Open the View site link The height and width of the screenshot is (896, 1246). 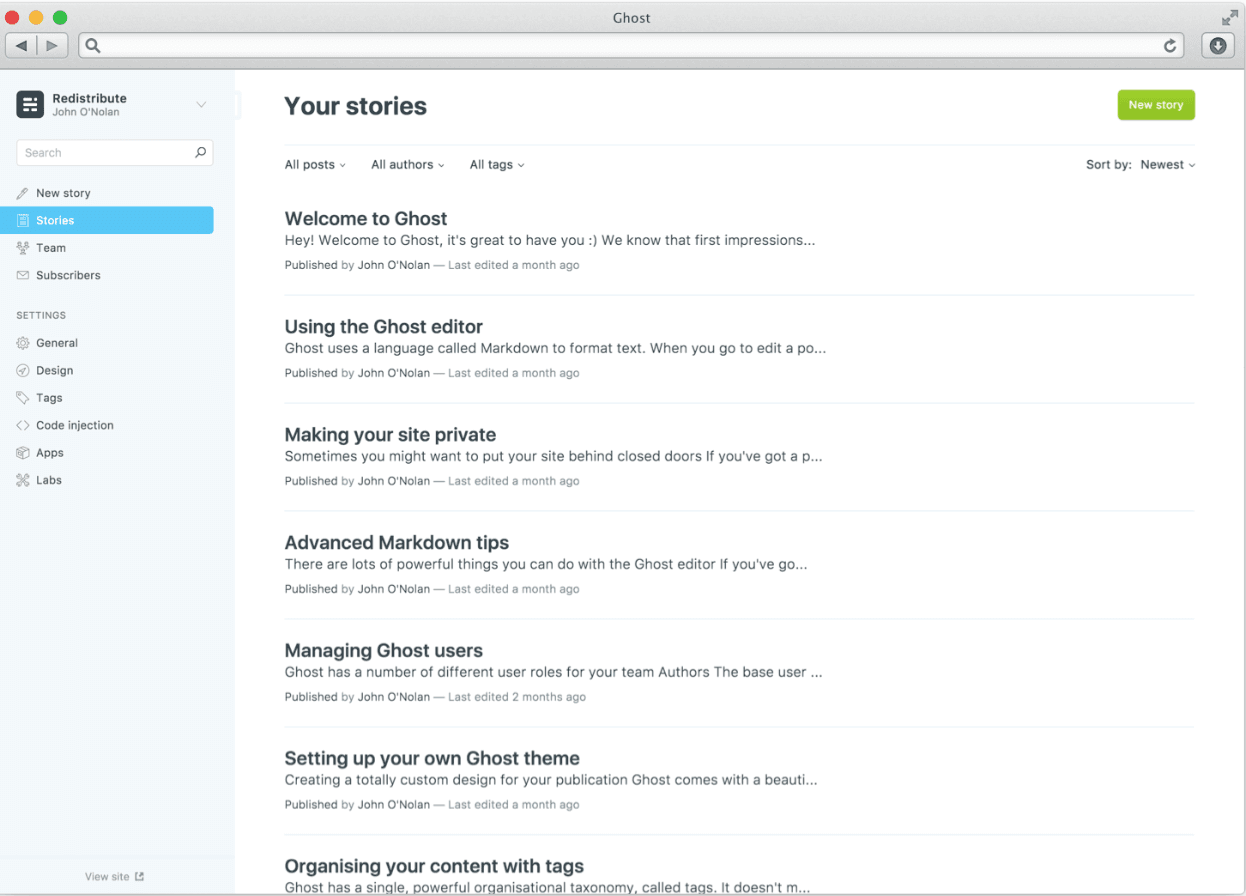pyautogui.click(x=114, y=877)
